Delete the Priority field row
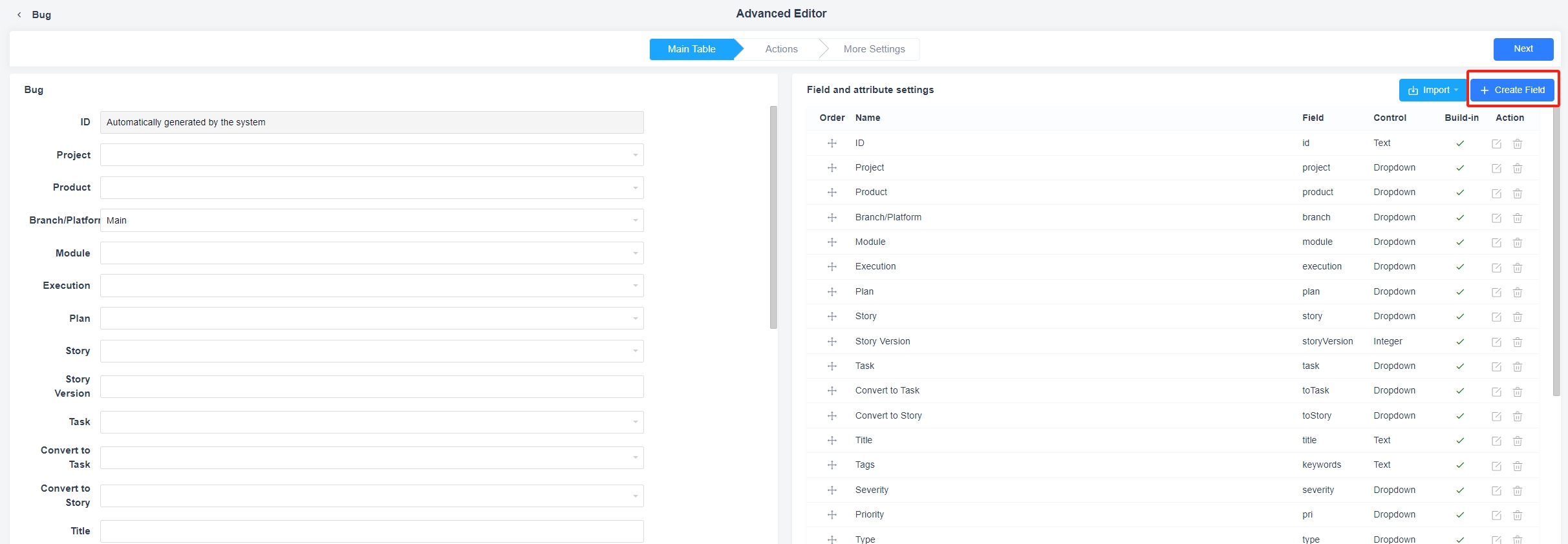 point(1518,516)
